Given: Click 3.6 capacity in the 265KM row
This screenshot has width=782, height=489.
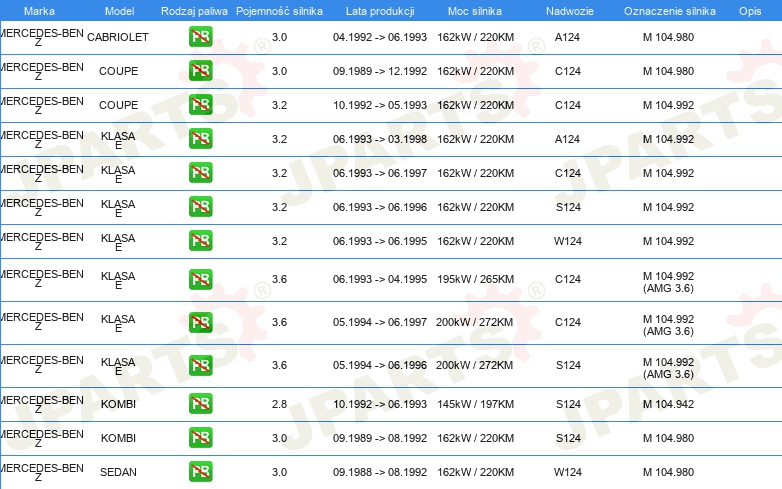Looking at the screenshot, I should (279, 280).
